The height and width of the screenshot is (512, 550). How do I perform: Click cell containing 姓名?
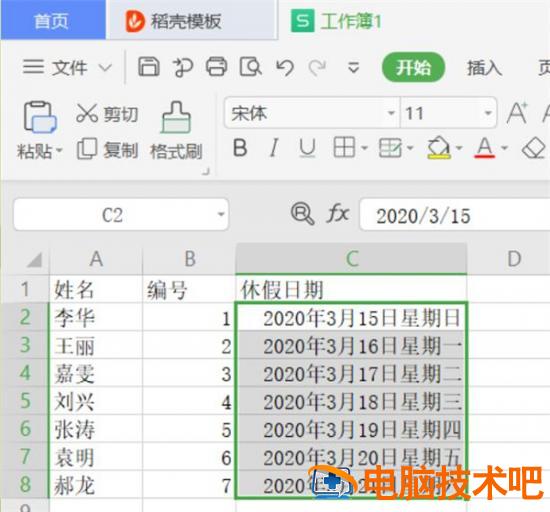tap(96, 290)
